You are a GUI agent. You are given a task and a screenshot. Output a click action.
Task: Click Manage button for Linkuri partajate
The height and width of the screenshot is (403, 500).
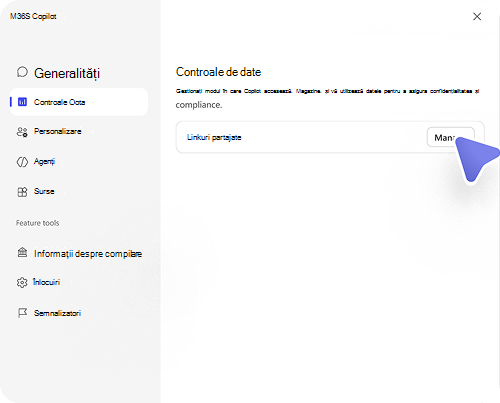pos(450,137)
